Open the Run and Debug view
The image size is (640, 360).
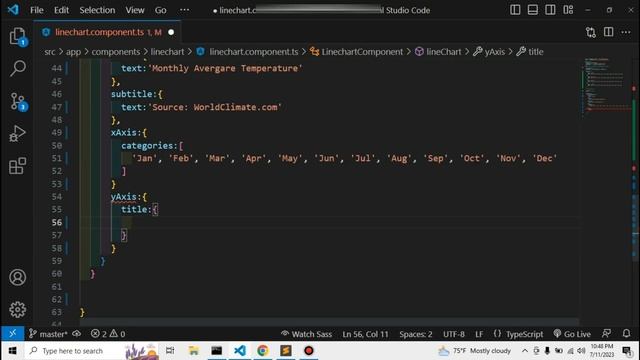tap(18, 133)
